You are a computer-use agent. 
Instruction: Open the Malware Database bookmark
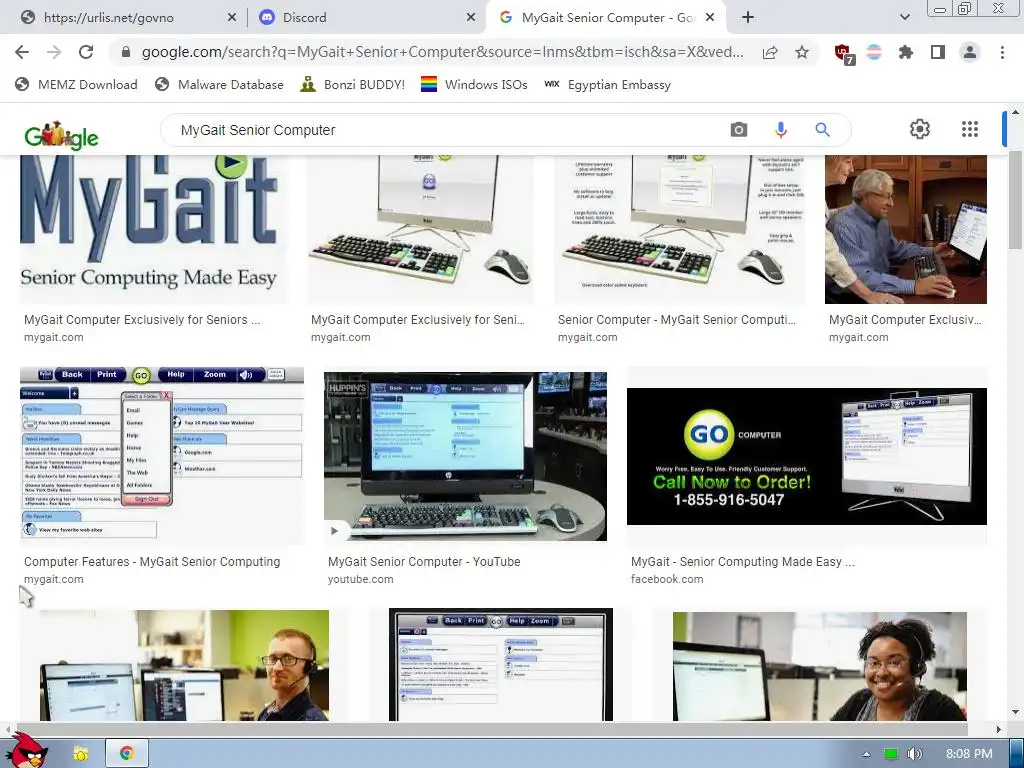pos(219,84)
